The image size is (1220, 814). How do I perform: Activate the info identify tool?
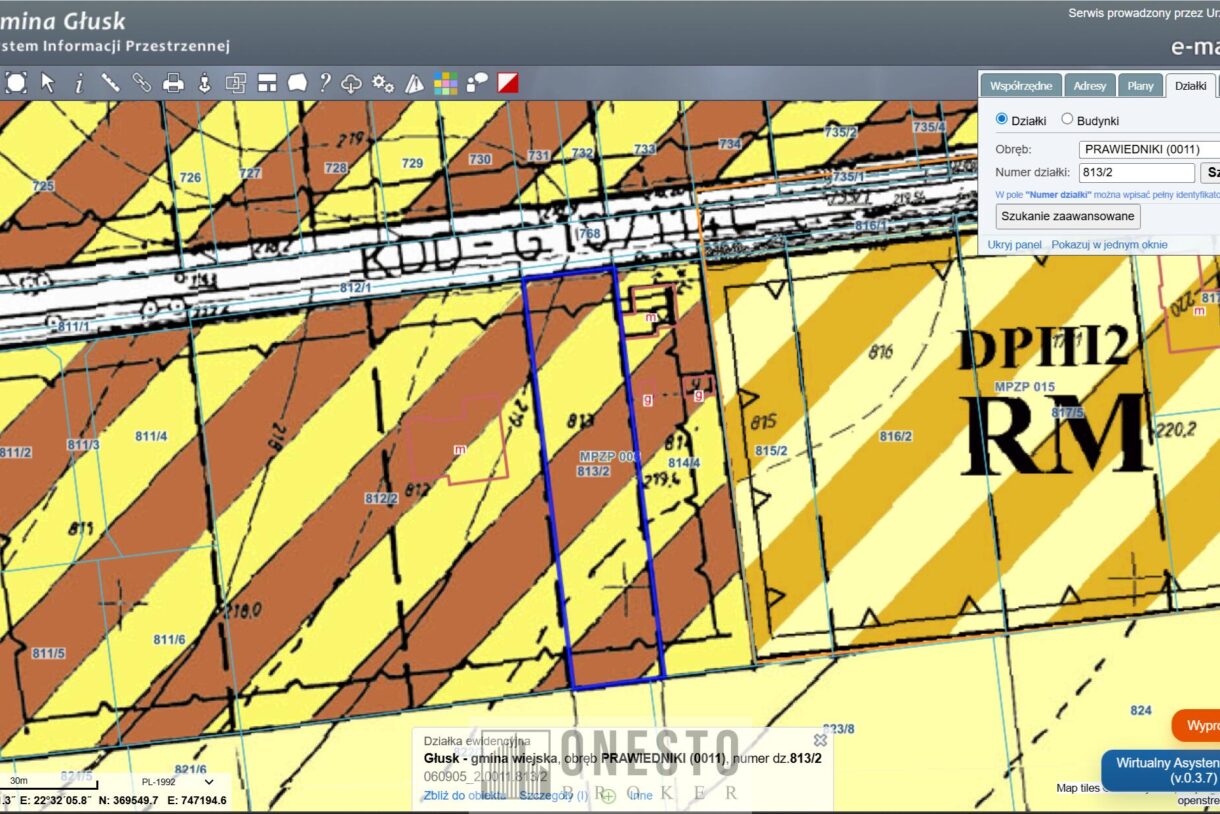79,83
